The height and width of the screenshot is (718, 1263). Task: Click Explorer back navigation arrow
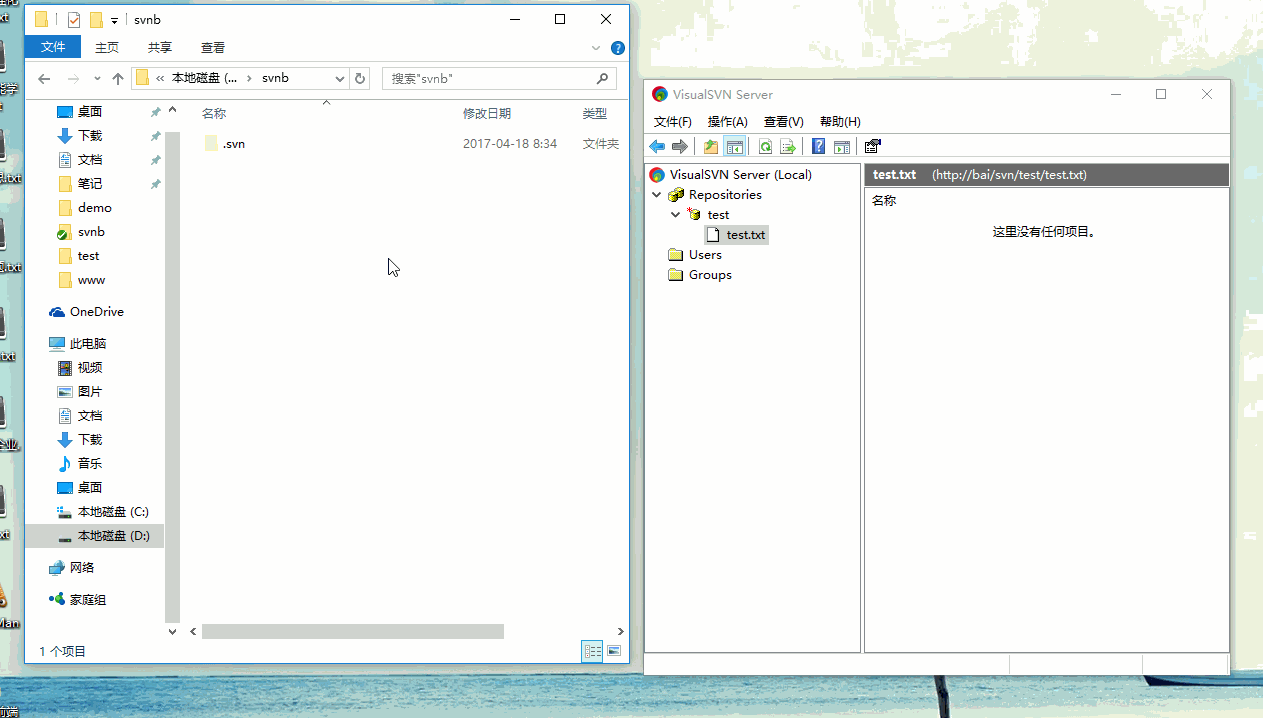(44, 78)
